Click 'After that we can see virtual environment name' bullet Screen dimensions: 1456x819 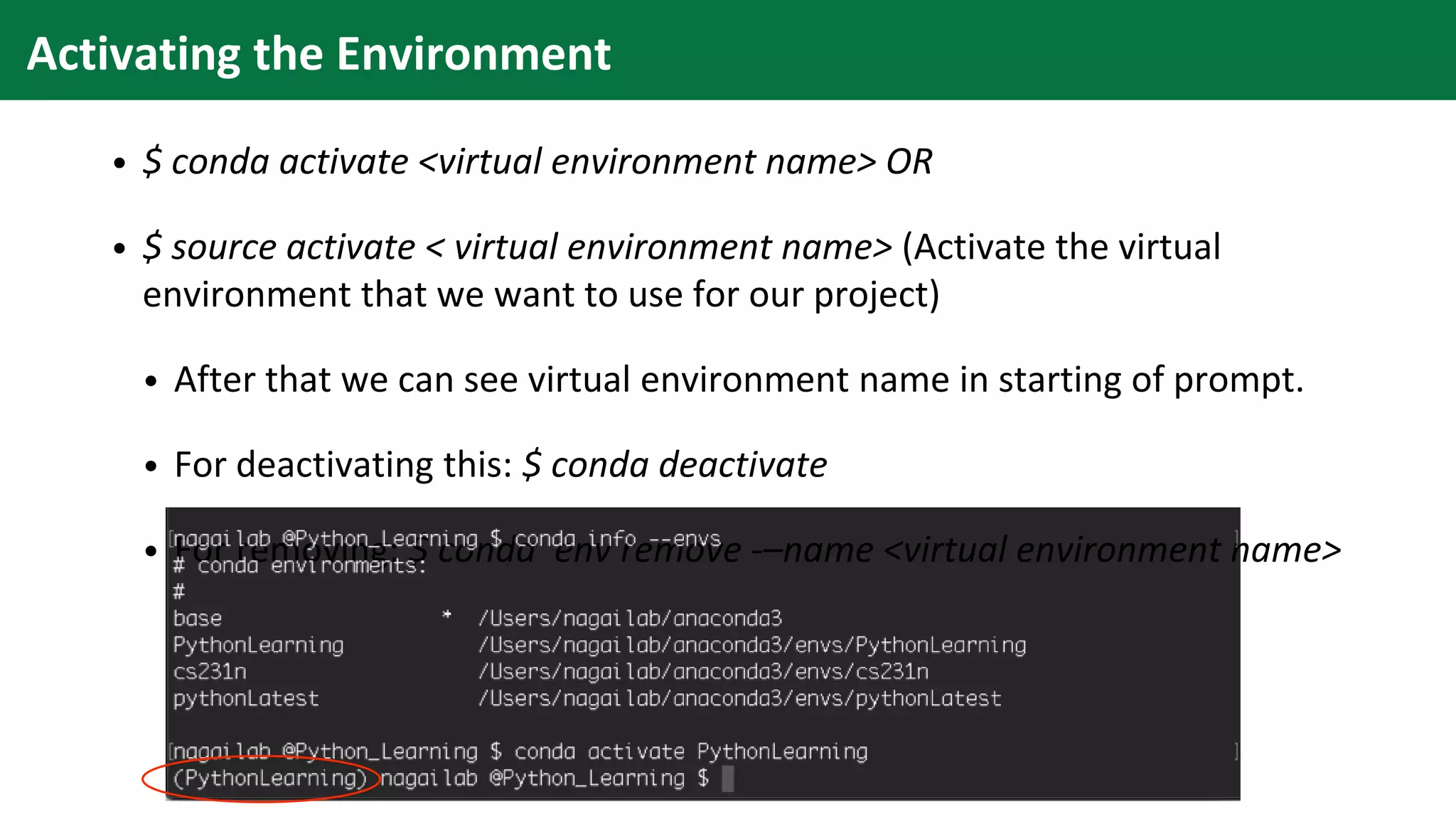739,380
